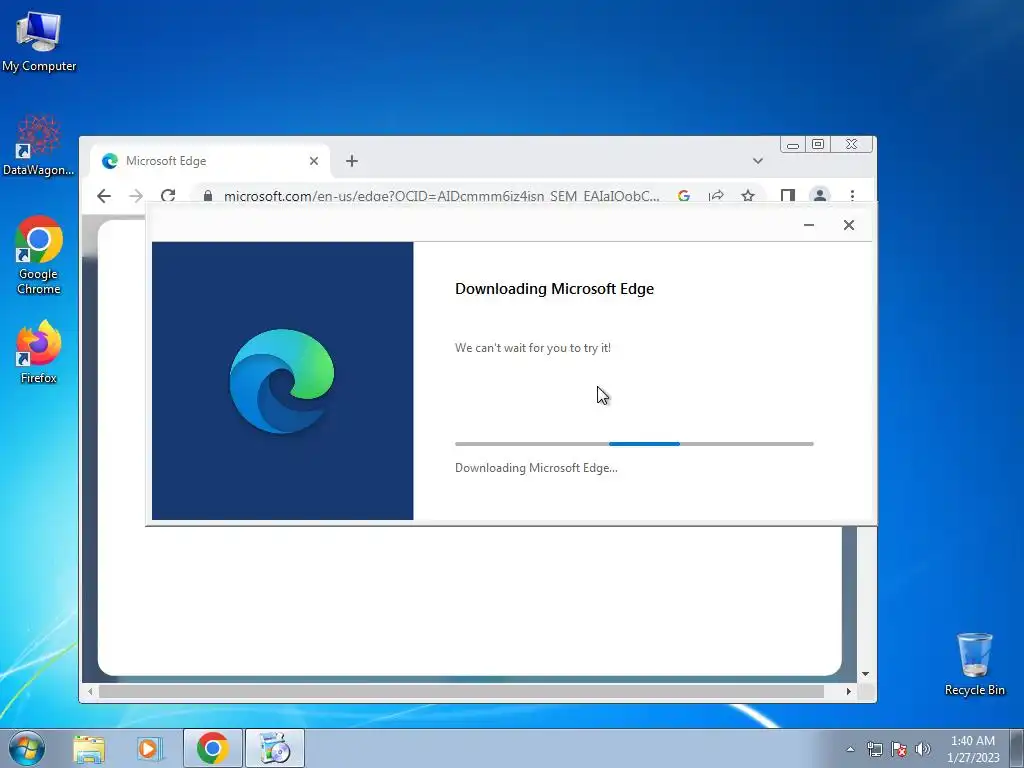
Task: Show hidden system tray icons
Action: coord(850,749)
